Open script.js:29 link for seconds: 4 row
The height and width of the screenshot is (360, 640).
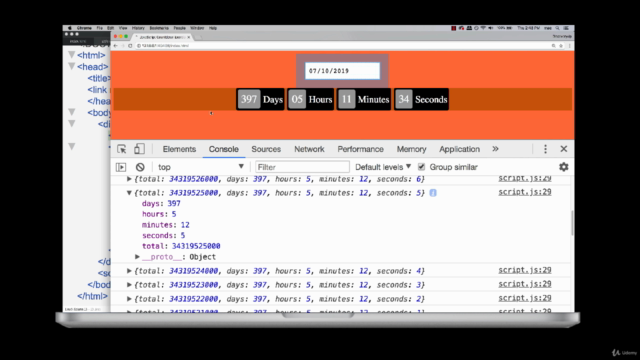524,270
